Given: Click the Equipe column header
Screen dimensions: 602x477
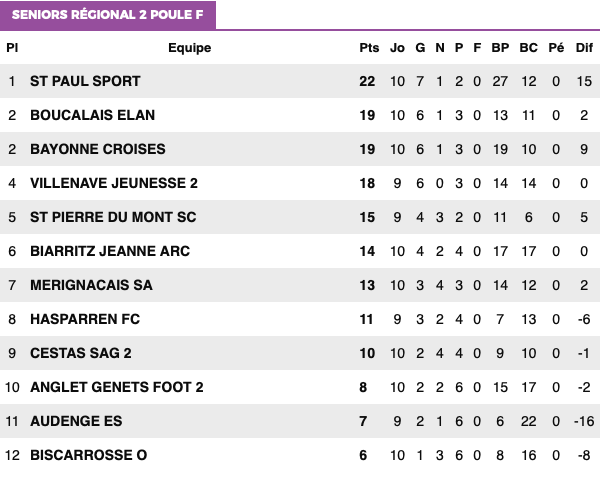Looking at the screenshot, I should click(190, 48).
